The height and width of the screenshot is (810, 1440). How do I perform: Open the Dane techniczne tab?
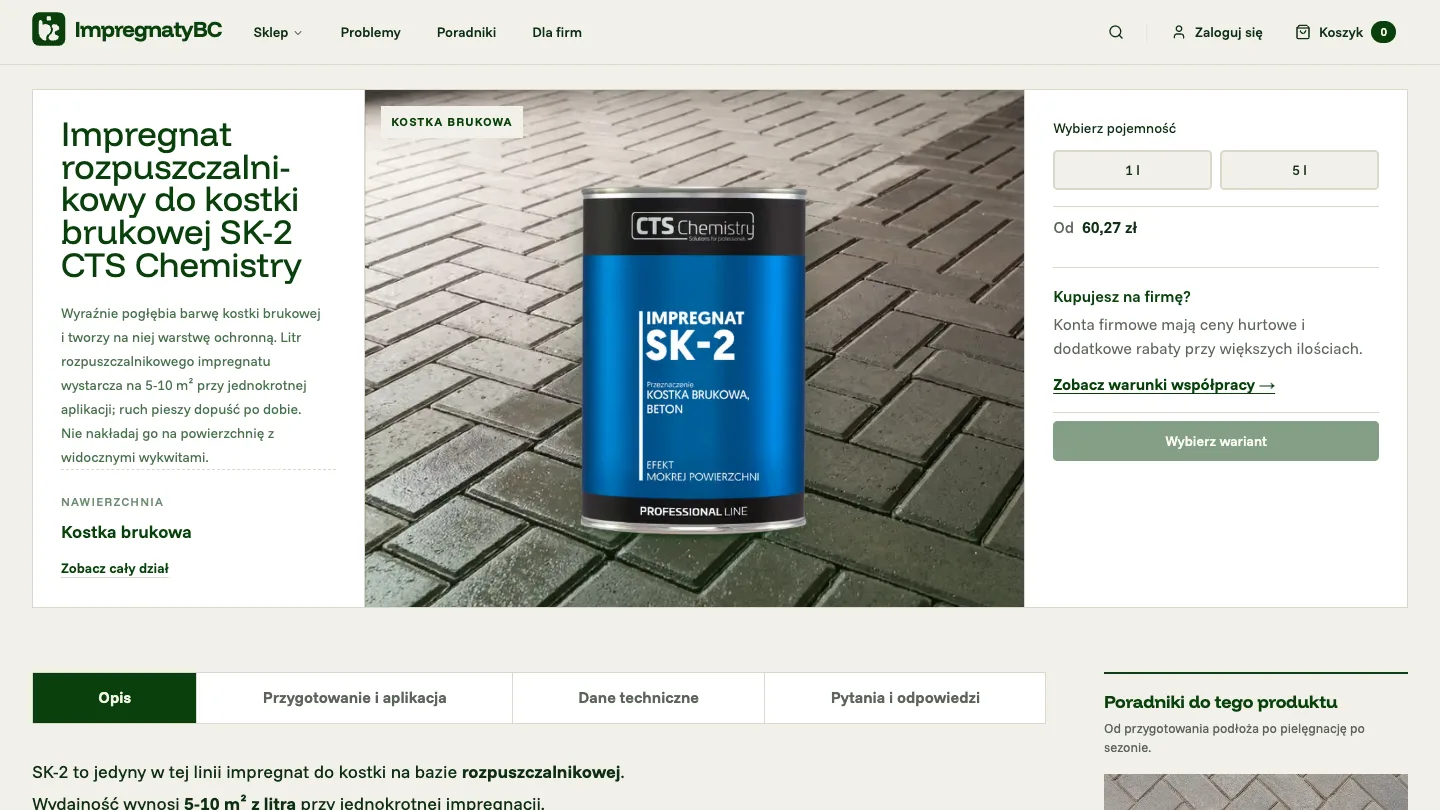(x=638, y=698)
